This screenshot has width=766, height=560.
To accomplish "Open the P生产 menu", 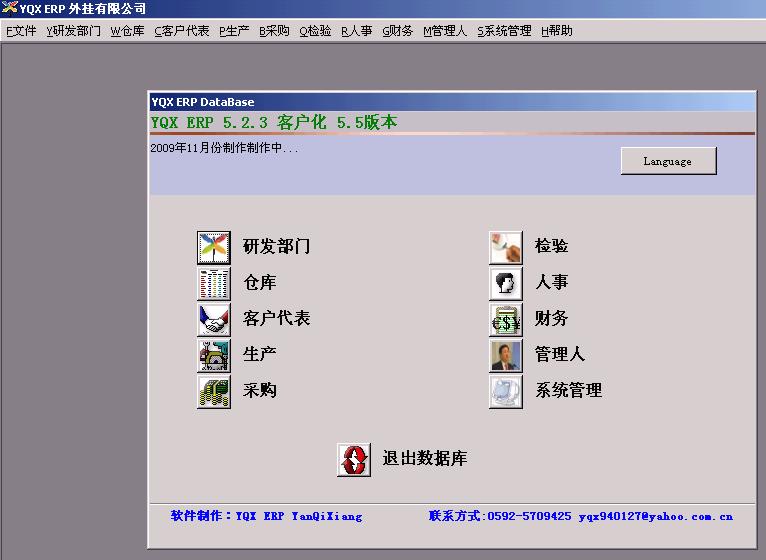I will (x=234, y=31).
